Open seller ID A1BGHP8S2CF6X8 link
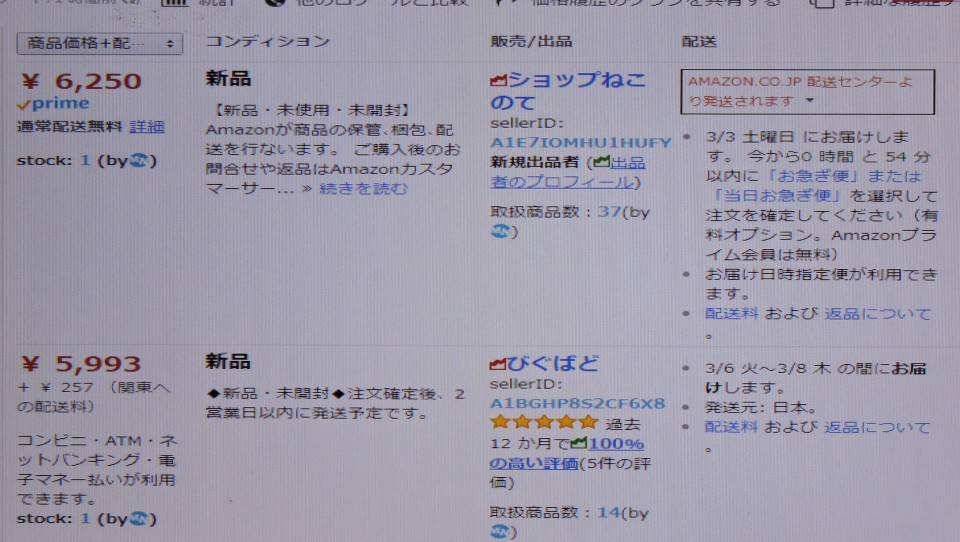 [x=577, y=404]
